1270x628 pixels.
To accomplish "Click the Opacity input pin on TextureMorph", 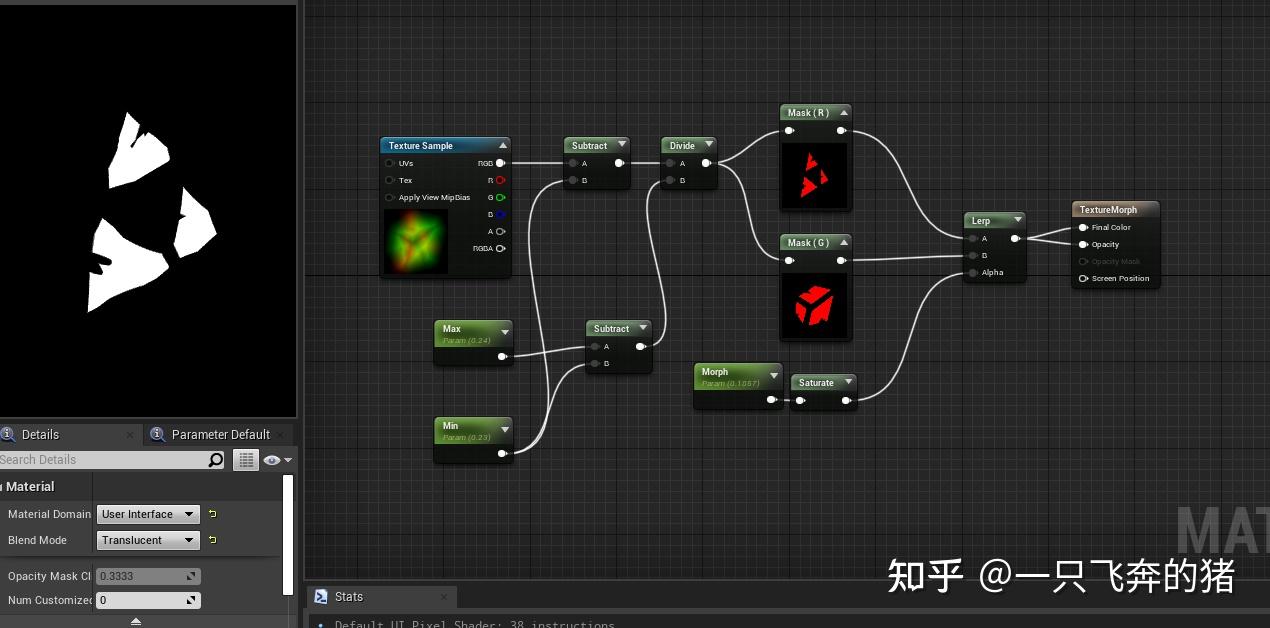I will [1082, 244].
